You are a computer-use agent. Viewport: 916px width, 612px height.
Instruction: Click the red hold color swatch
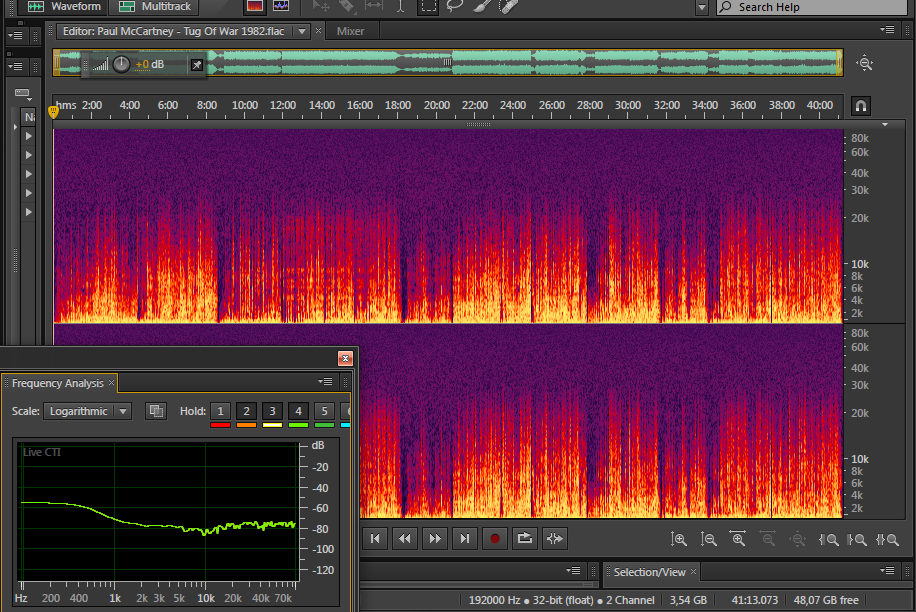220,425
